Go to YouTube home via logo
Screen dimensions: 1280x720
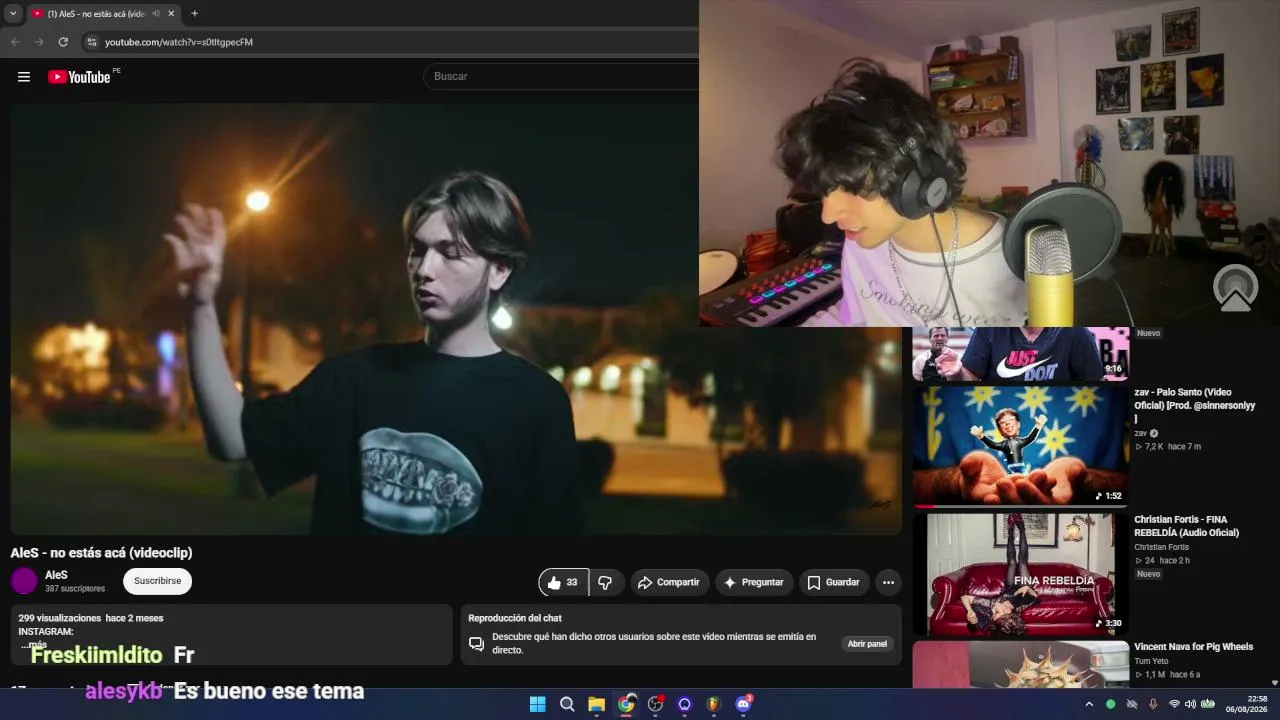point(79,77)
